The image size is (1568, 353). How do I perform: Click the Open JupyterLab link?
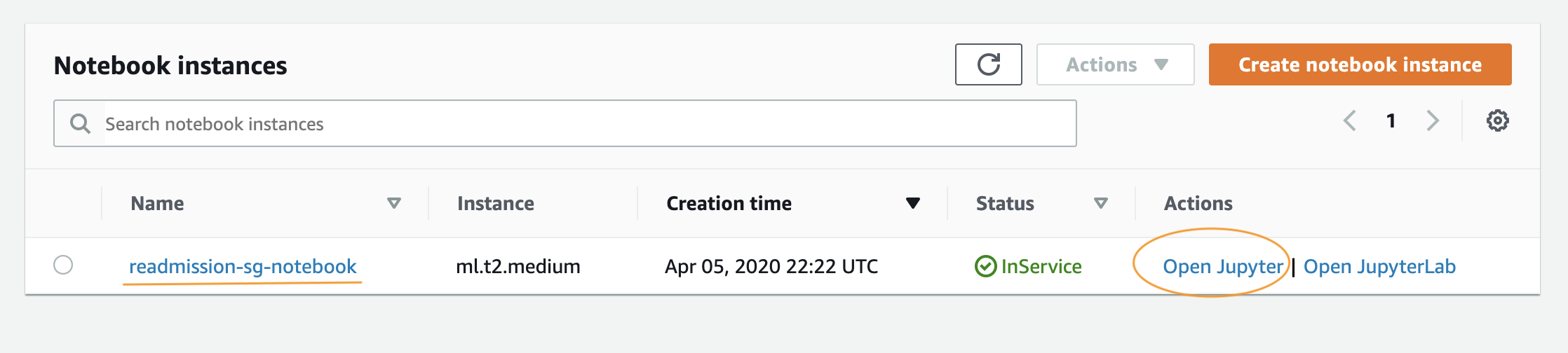pos(1379,267)
